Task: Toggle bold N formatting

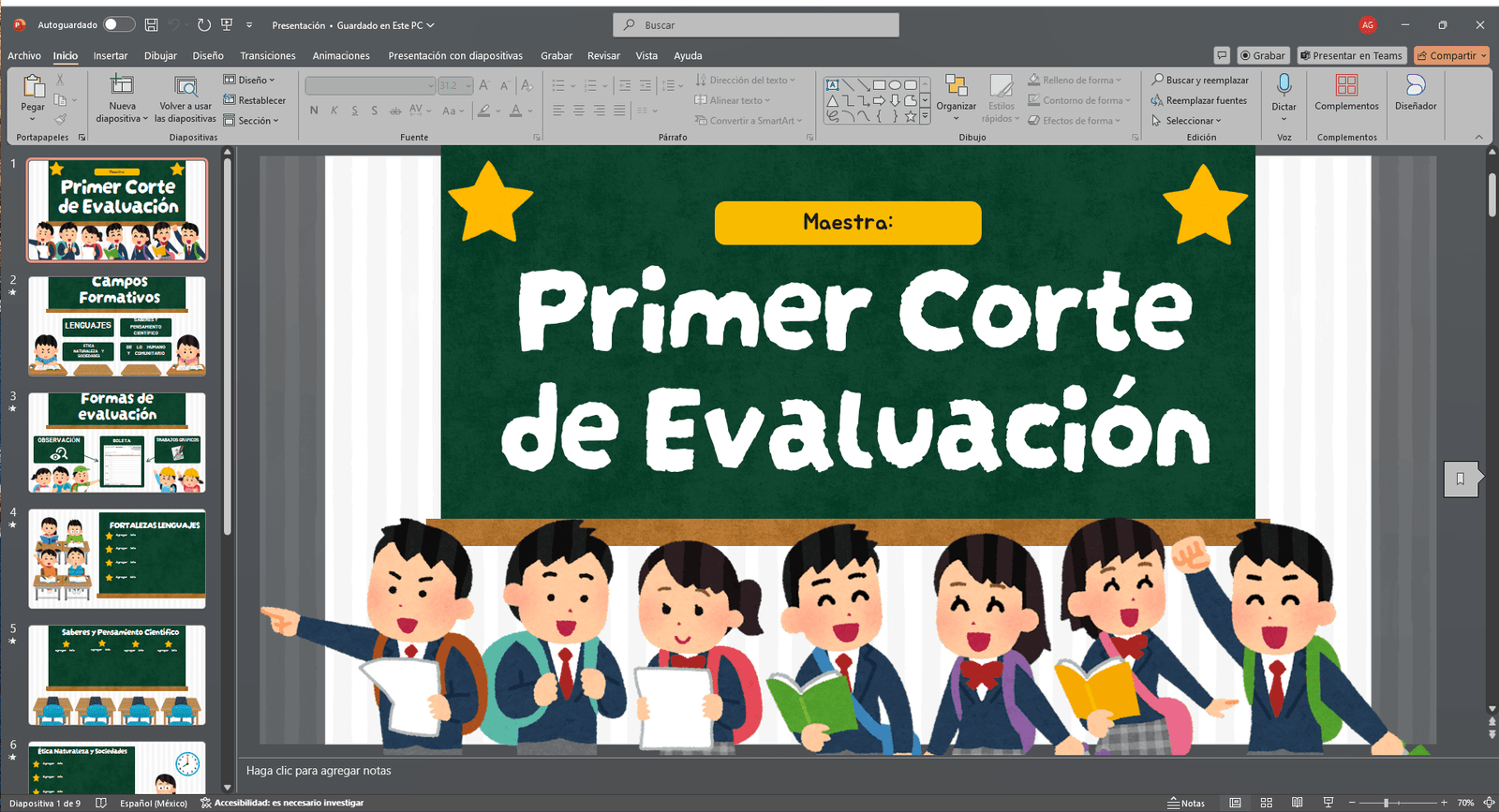Action: tap(314, 111)
